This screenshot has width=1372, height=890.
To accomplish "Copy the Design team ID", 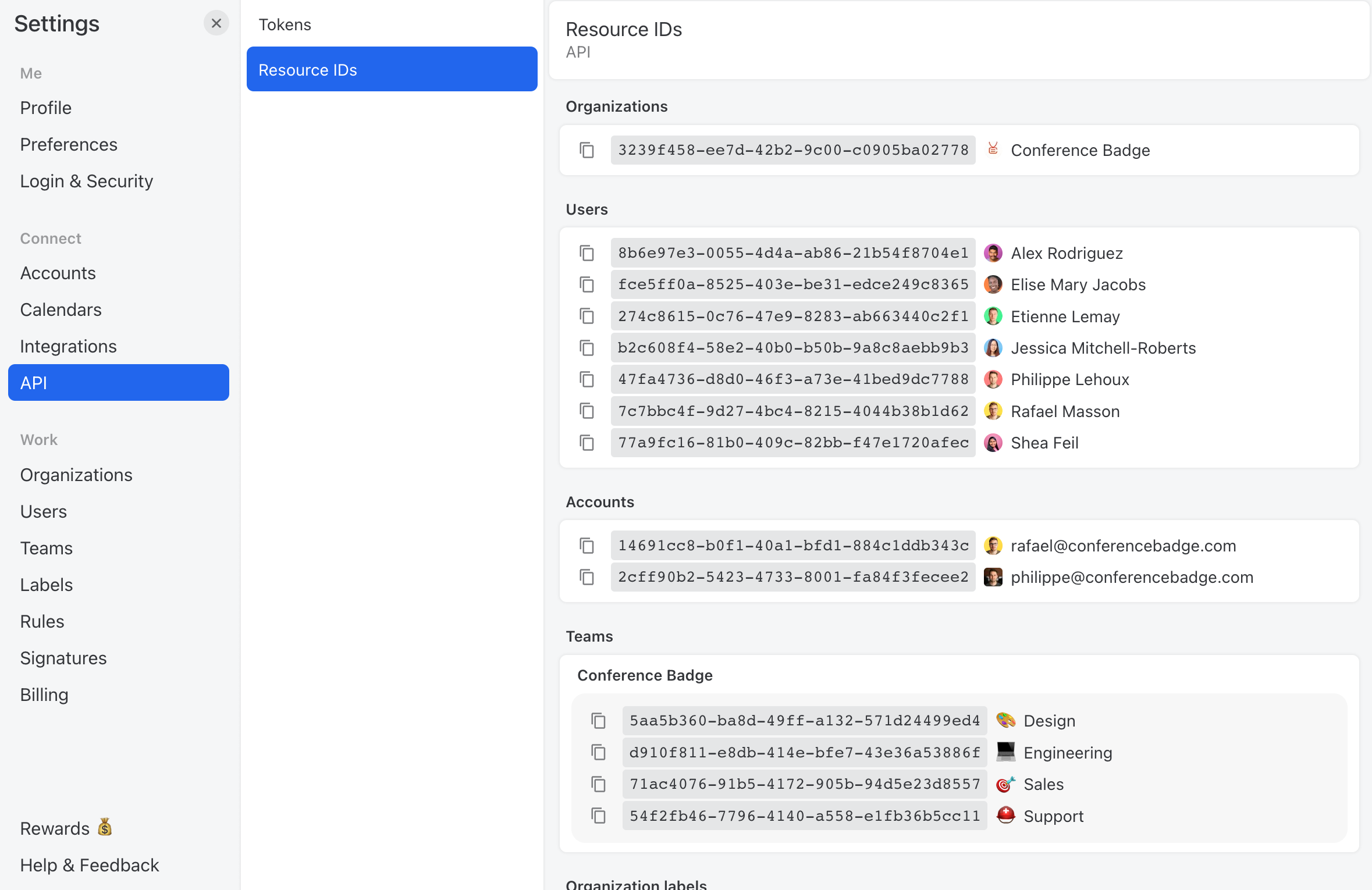I will coord(598,720).
